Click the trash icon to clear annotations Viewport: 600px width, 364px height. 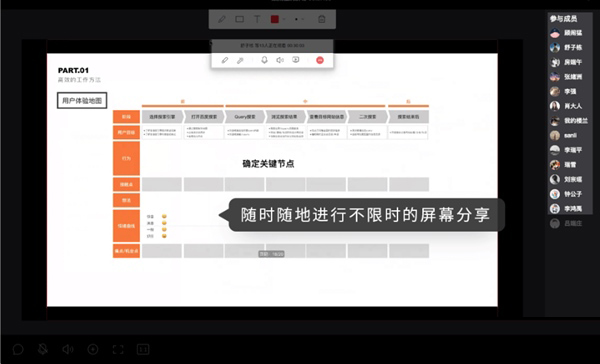pos(322,19)
